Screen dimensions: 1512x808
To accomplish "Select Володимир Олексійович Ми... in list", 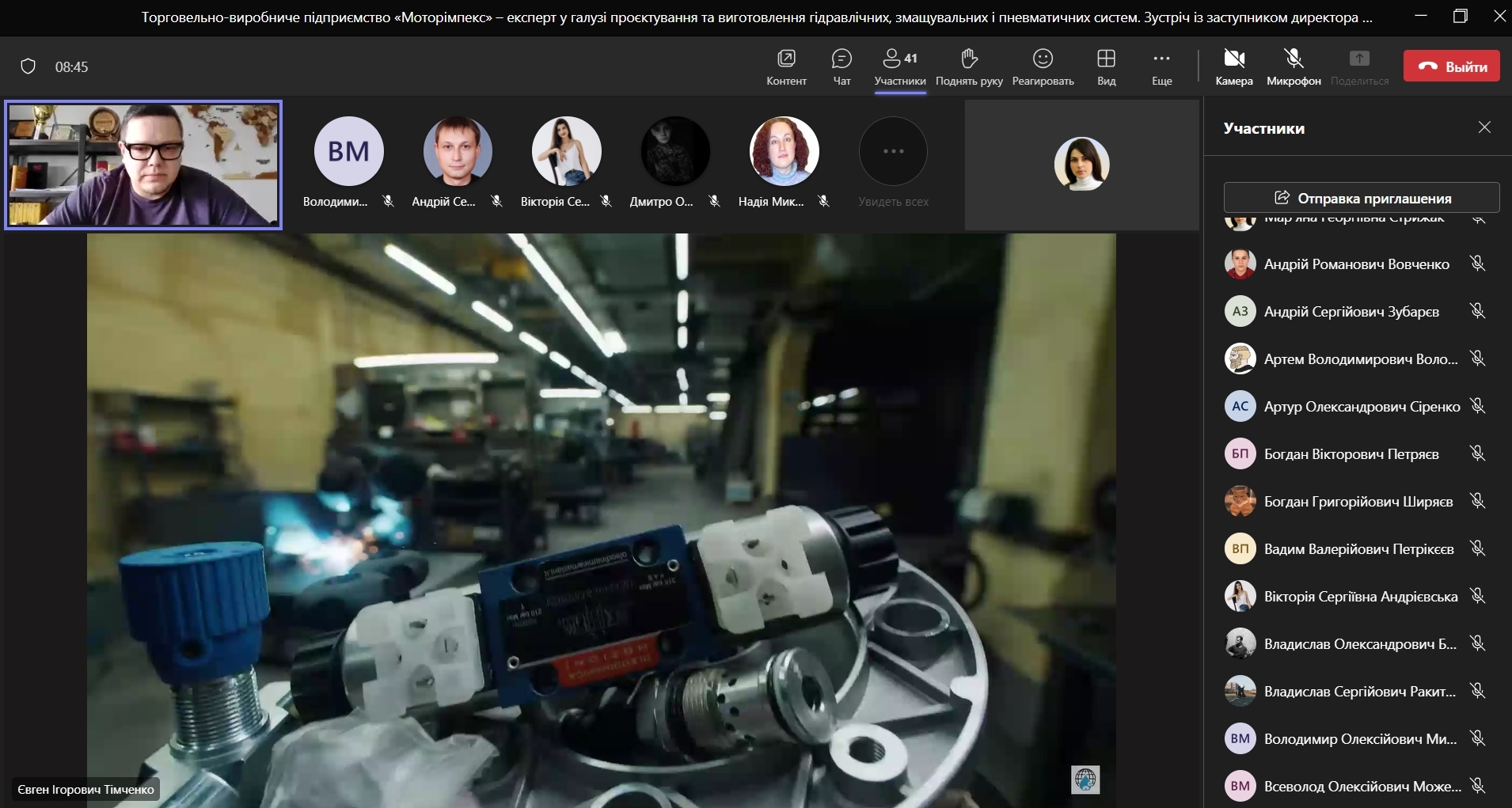I will 1356,739.
